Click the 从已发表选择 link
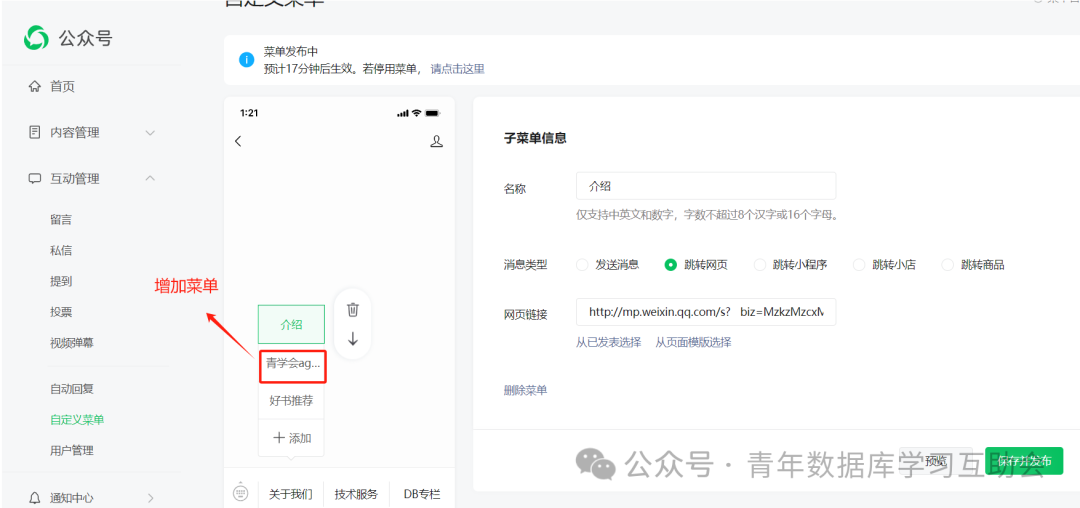Image resolution: width=1080 pixels, height=508 pixels. pyautogui.click(x=608, y=342)
